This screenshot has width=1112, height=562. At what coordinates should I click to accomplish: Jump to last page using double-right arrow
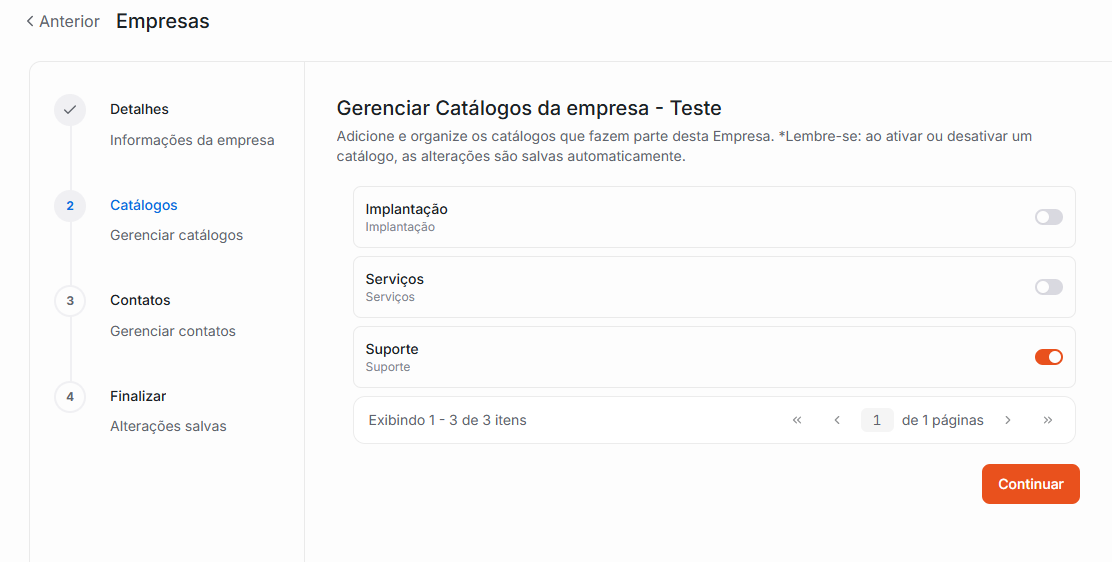tap(1048, 420)
